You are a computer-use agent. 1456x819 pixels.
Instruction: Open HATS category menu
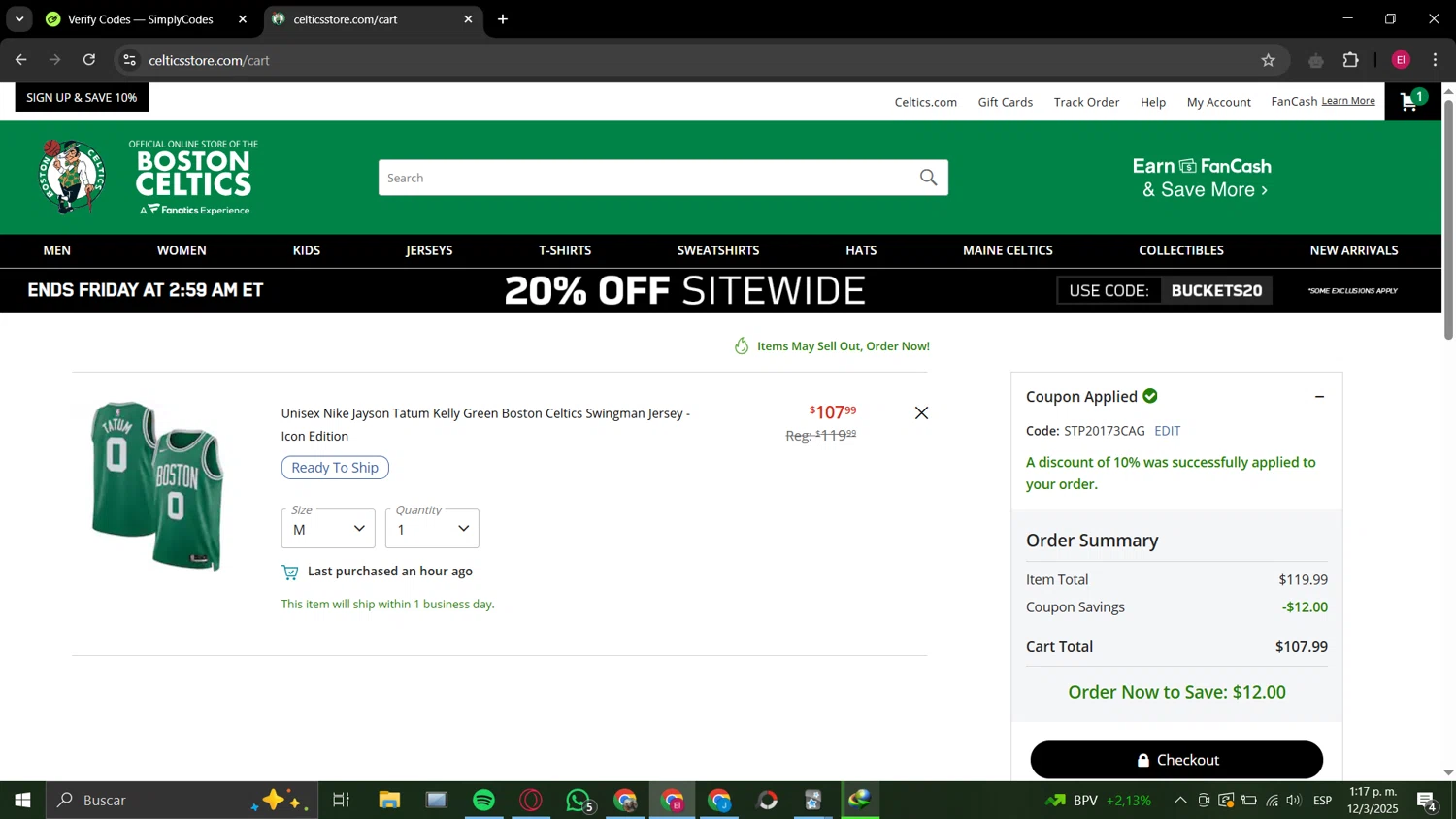861,250
